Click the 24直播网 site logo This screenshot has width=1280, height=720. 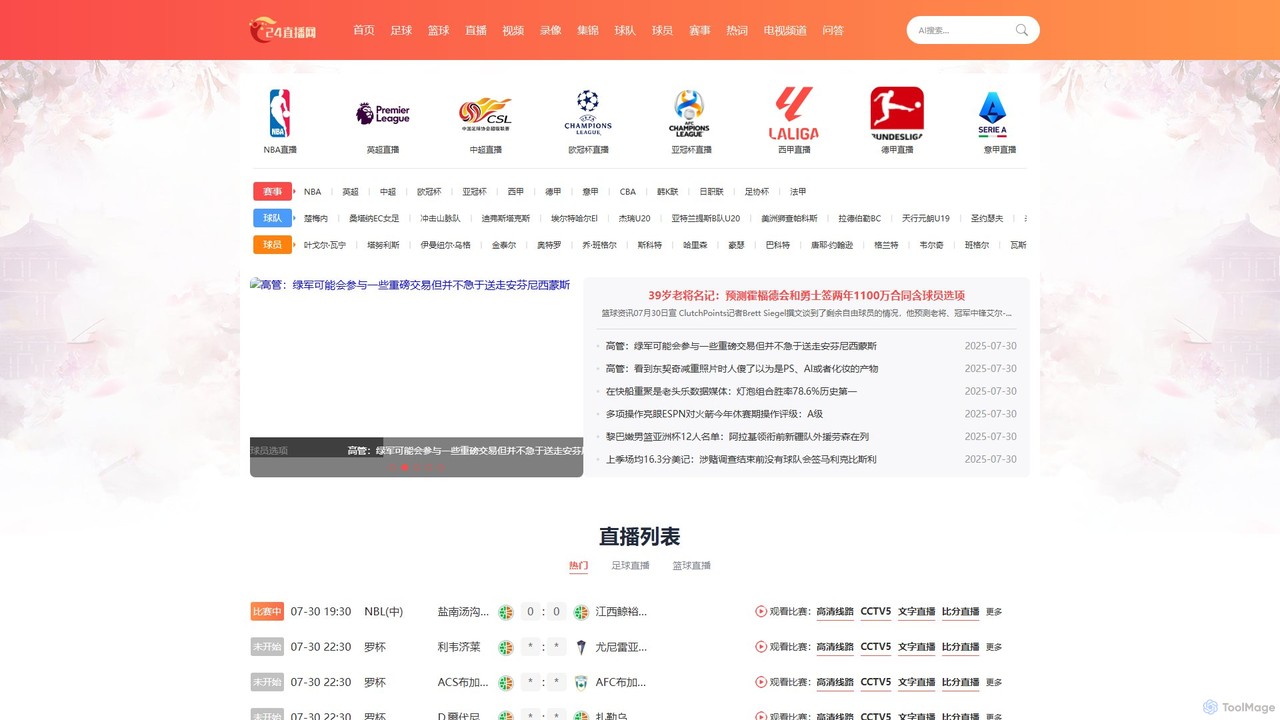point(283,30)
